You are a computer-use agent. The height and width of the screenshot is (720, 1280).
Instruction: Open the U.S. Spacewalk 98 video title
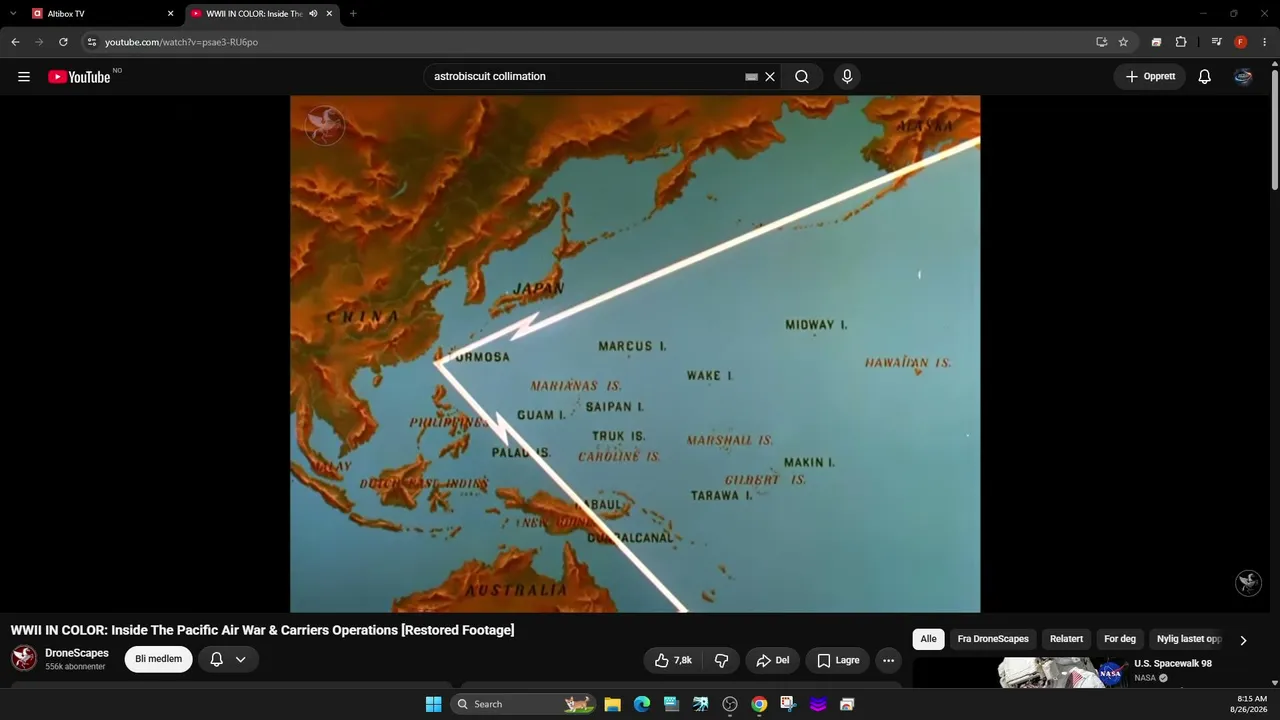click(x=1173, y=664)
